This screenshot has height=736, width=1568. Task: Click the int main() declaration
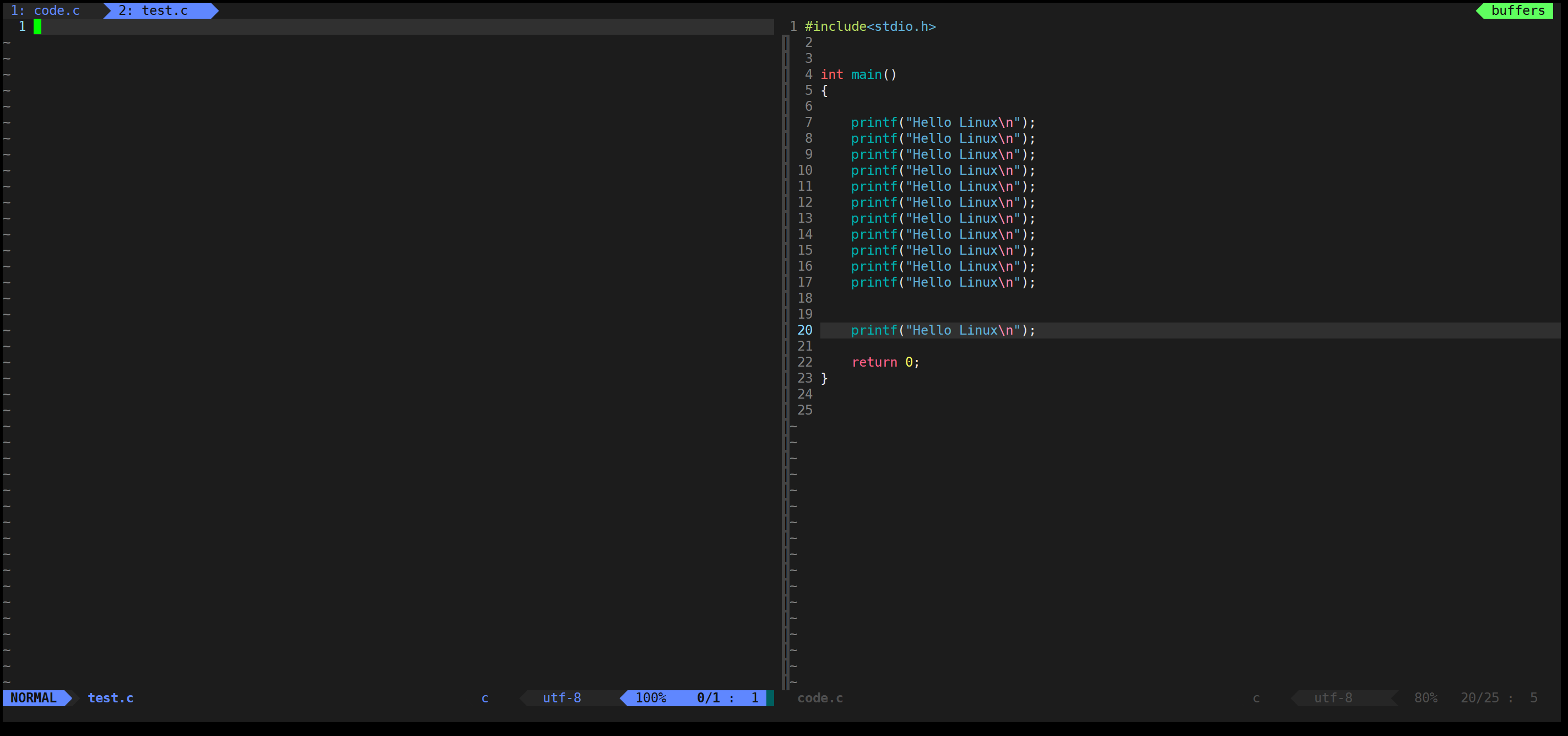858,74
